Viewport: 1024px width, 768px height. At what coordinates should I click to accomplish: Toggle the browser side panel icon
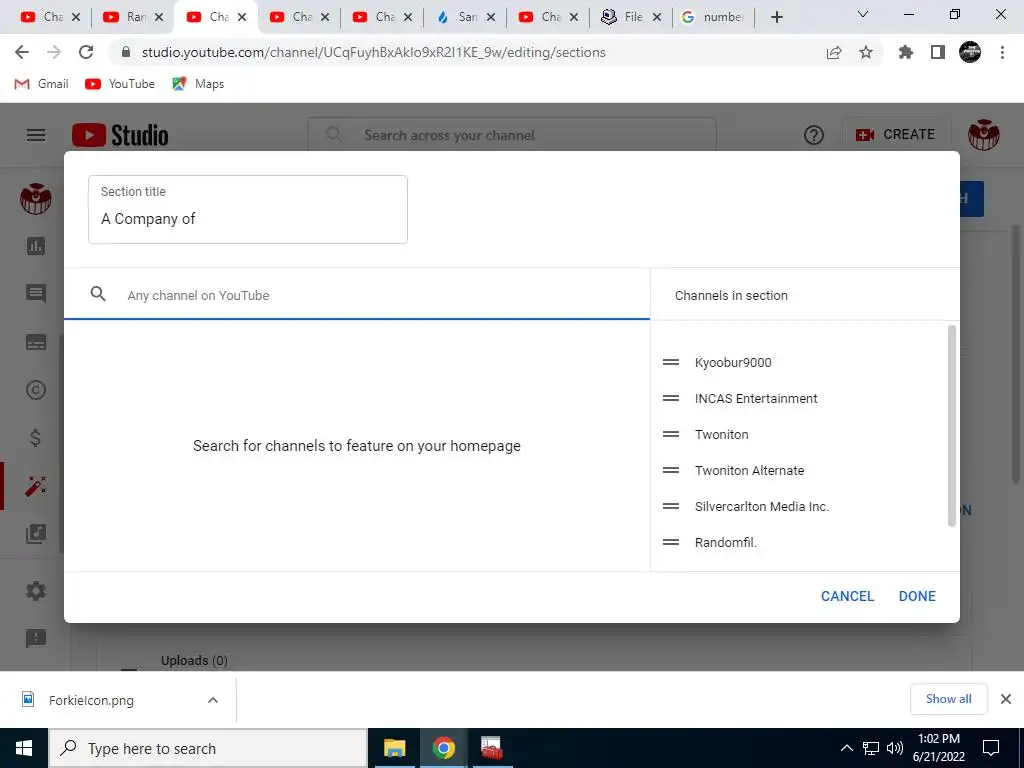tap(938, 52)
